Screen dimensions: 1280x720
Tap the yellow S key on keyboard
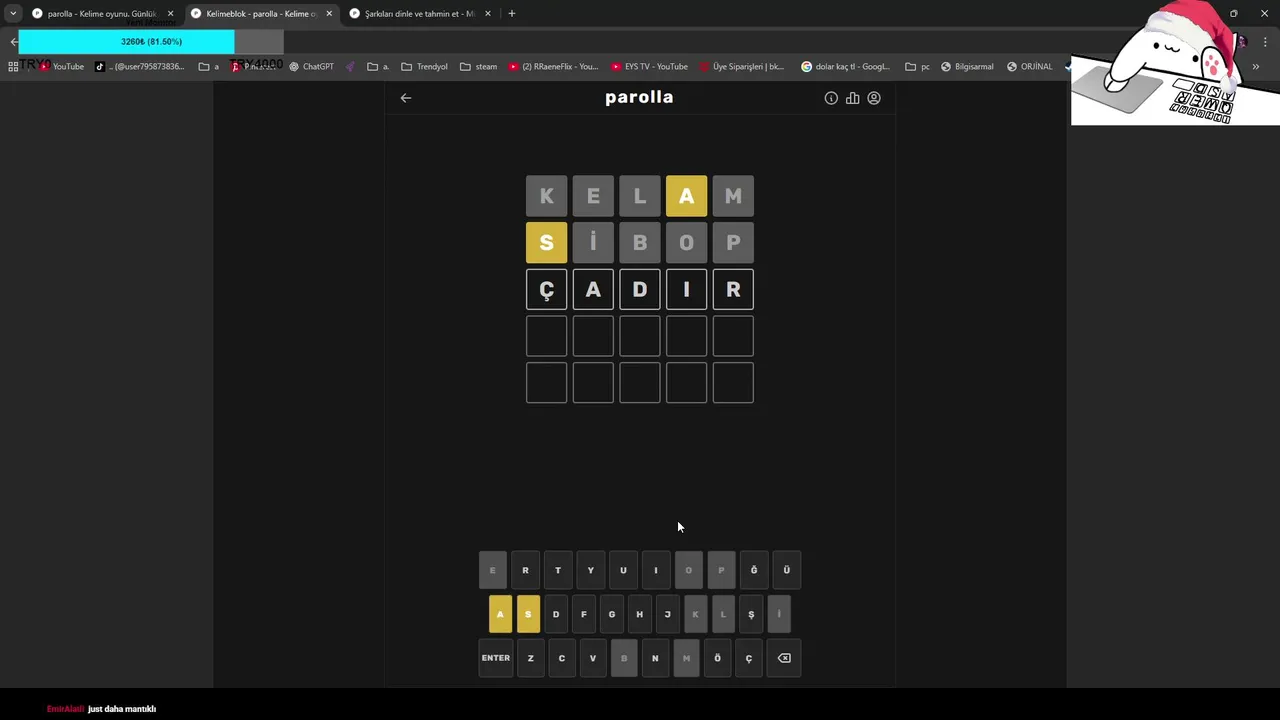click(528, 614)
